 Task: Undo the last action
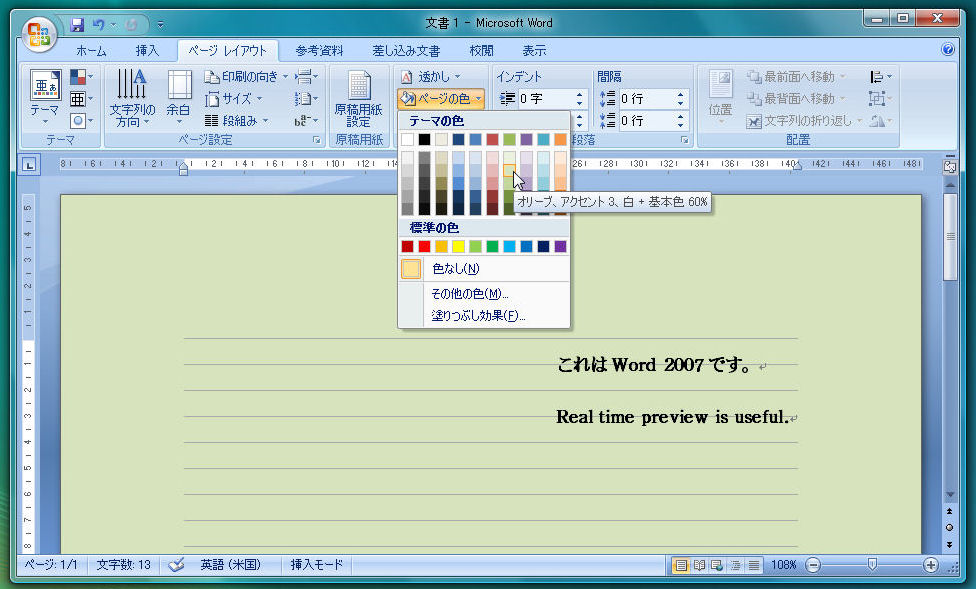point(99,25)
